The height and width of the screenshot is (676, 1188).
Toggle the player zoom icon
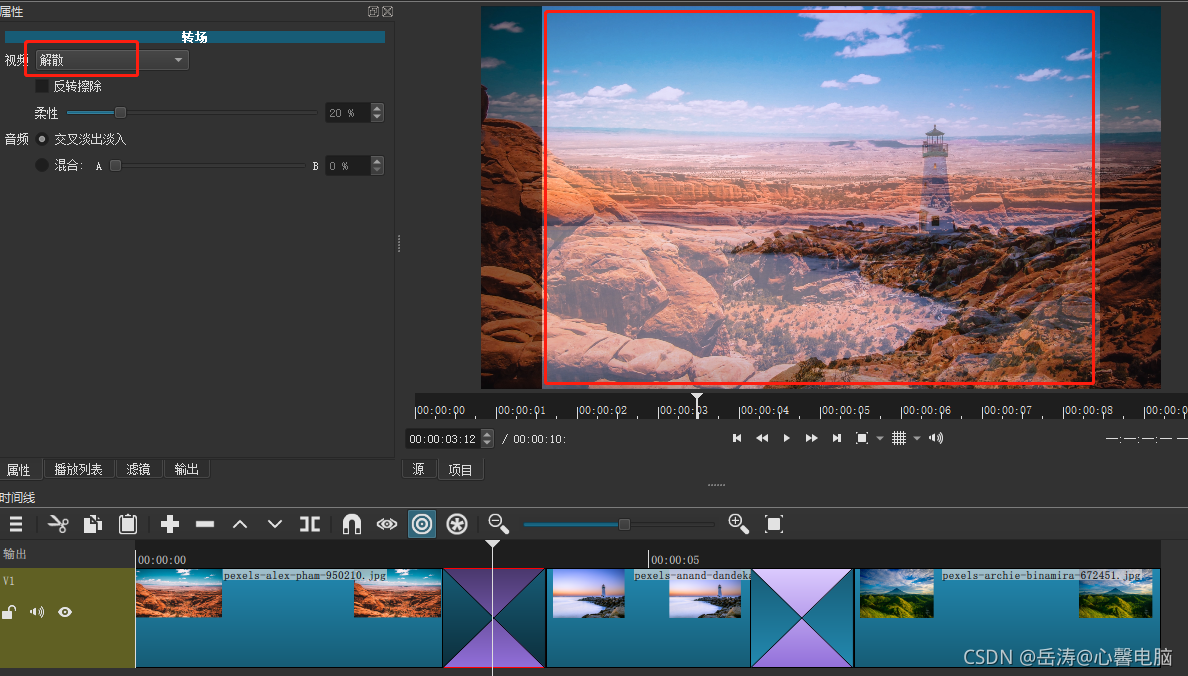coord(861,438)
